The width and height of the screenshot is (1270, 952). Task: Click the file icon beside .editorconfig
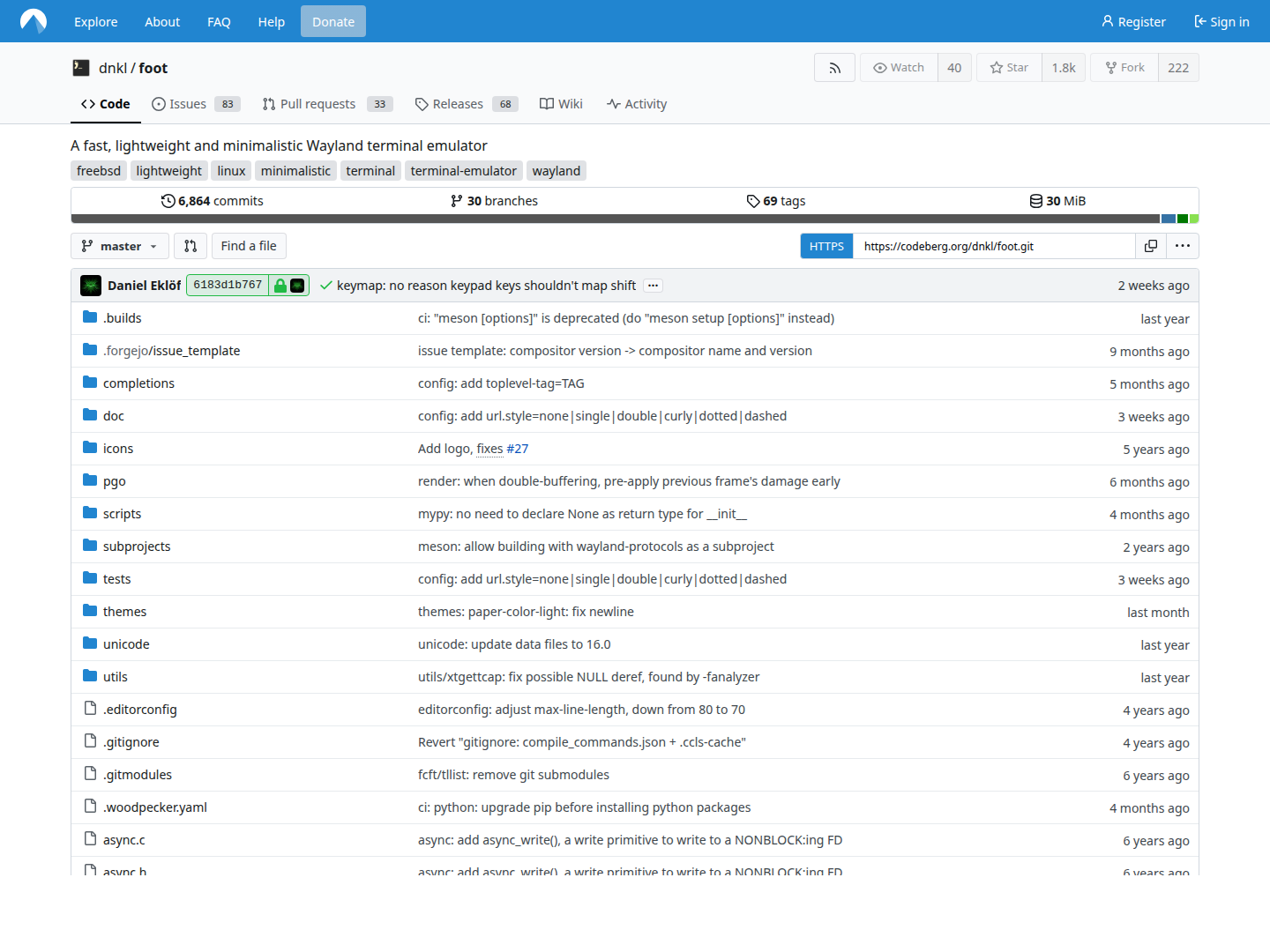coord(90,709)
